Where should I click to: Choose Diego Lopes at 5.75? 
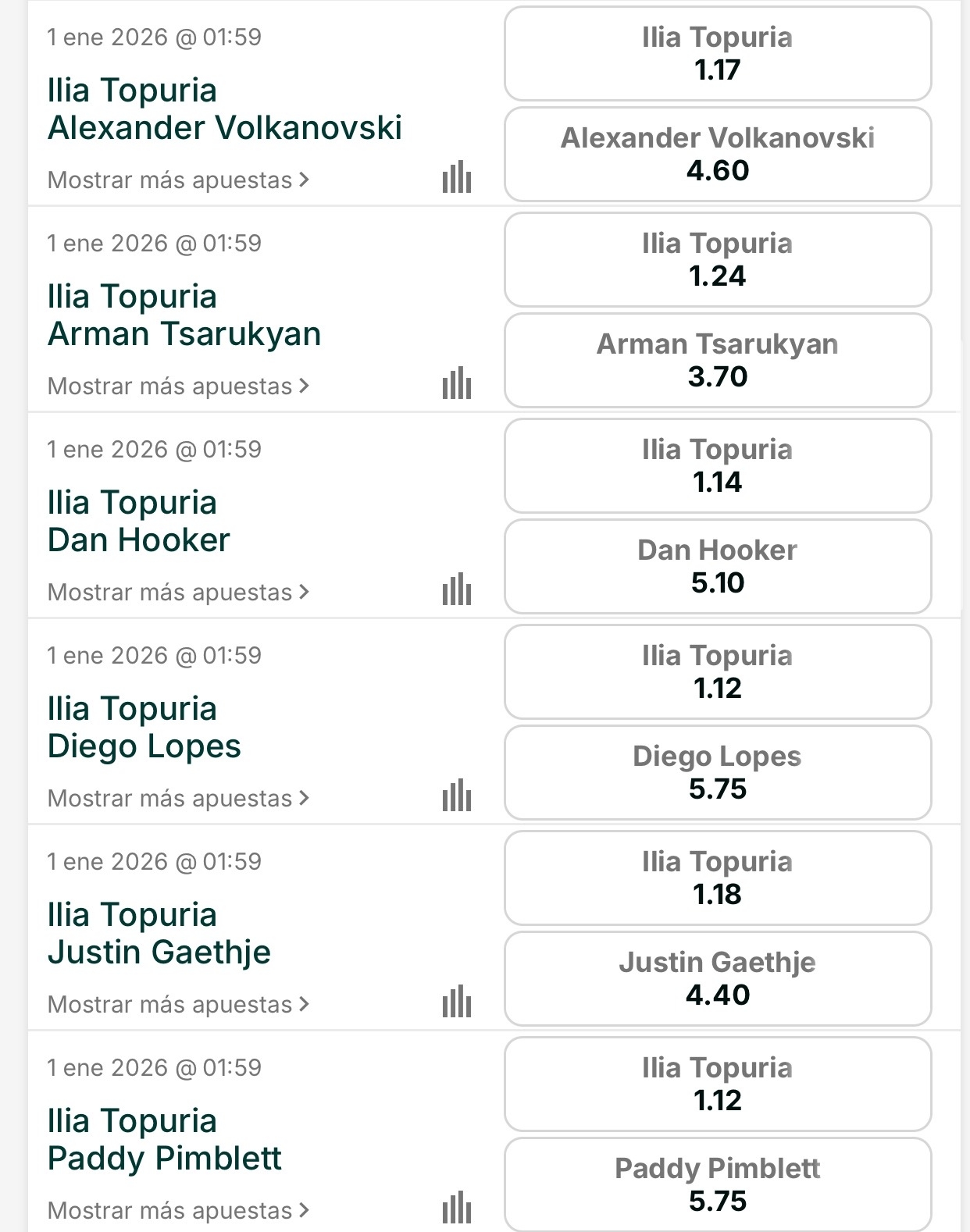(x=718, y=773)
